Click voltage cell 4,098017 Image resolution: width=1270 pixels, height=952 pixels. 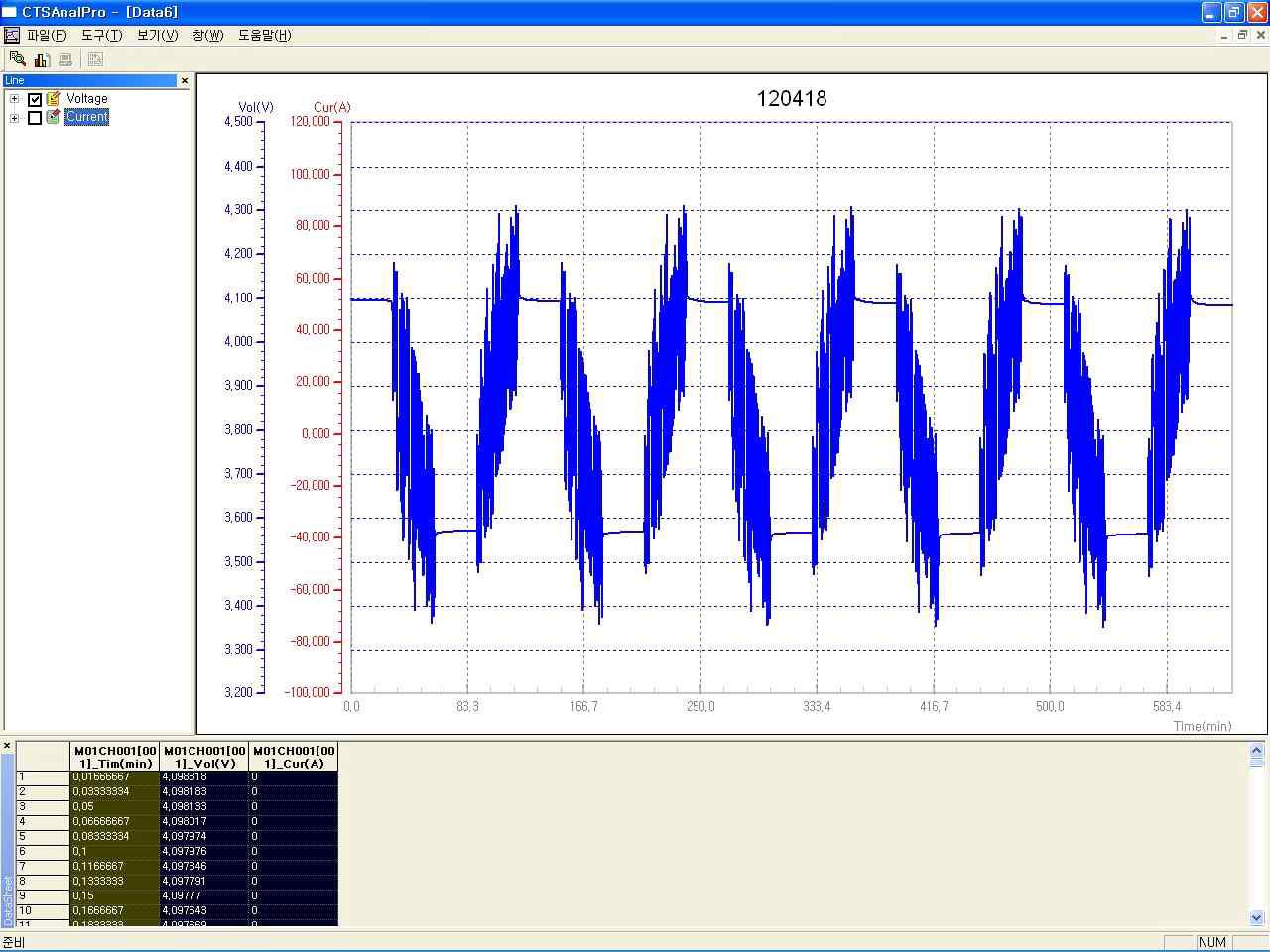[204, 822]
